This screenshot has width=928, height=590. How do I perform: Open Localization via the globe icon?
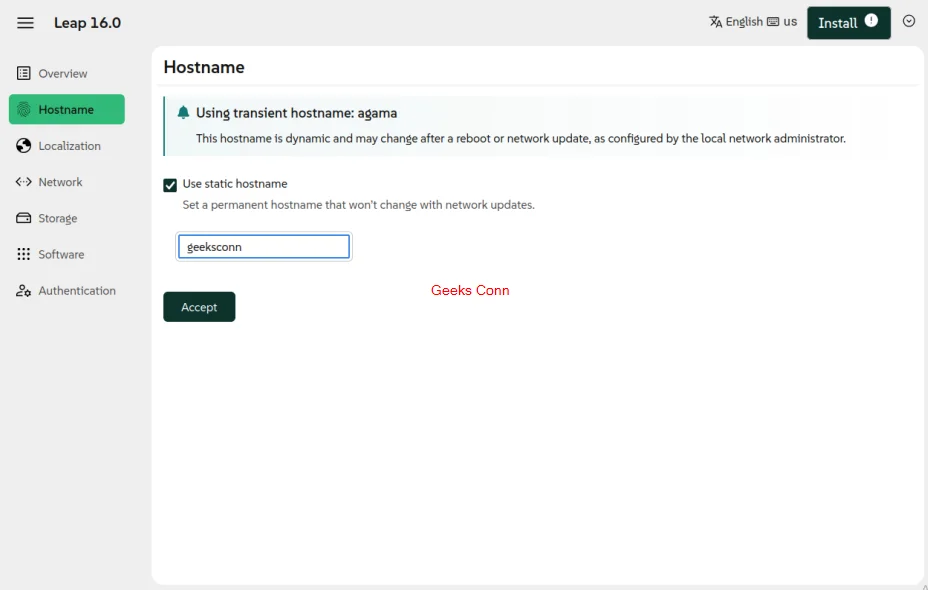tap(22, 145)
